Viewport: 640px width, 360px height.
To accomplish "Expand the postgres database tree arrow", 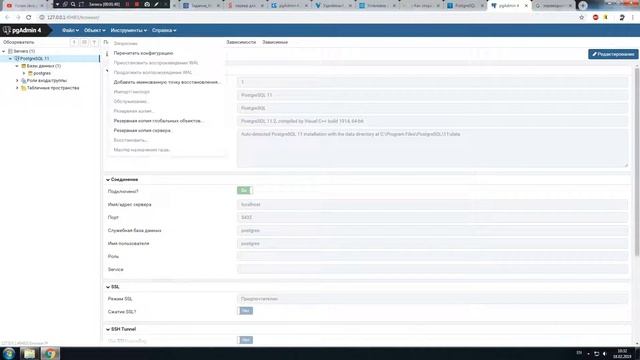I will pyautogui.click(x=24, y=73).
